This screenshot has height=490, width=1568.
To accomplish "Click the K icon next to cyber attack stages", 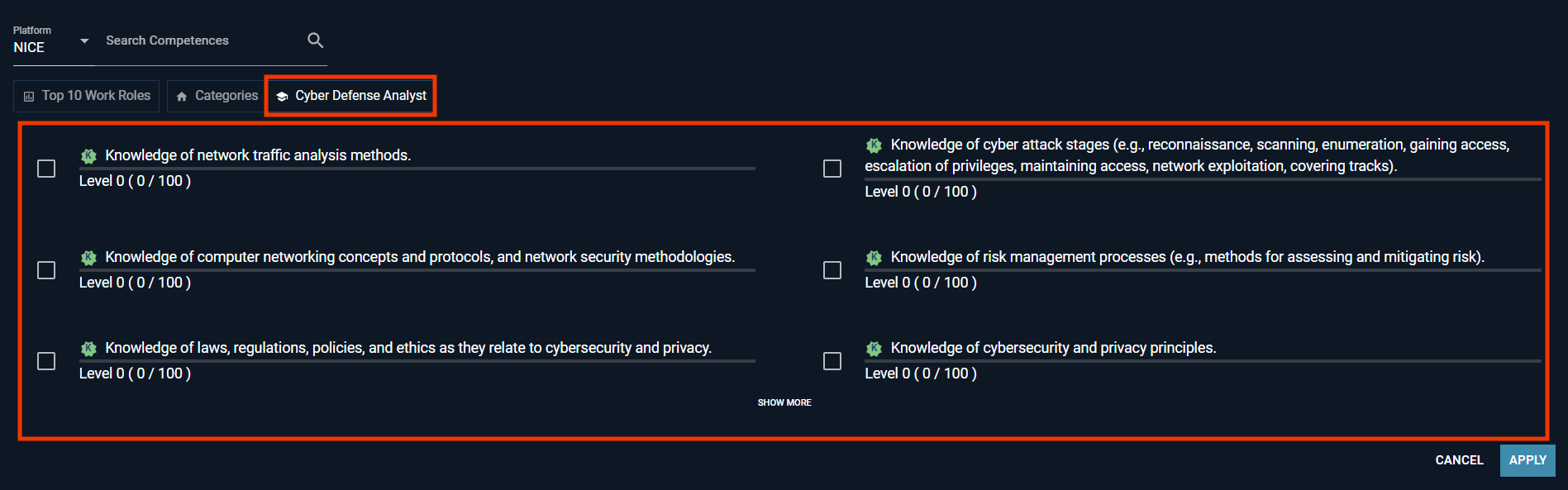I will 874,144.
